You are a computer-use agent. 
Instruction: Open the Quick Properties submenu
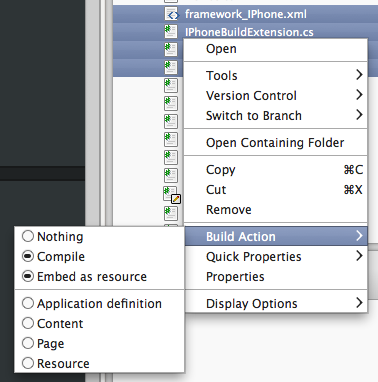(276, 257)
